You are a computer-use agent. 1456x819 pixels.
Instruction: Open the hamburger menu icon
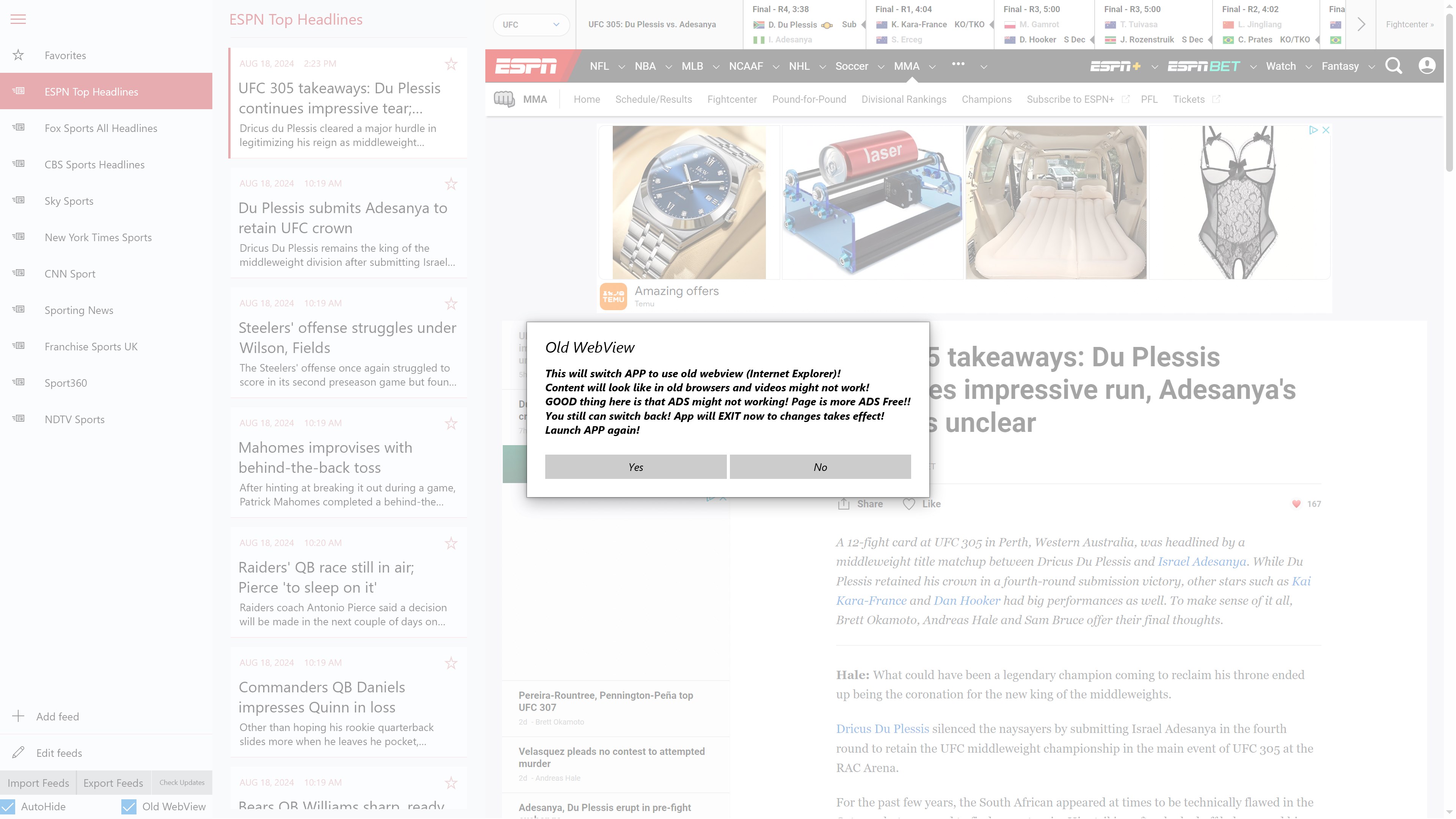[18, 19]
